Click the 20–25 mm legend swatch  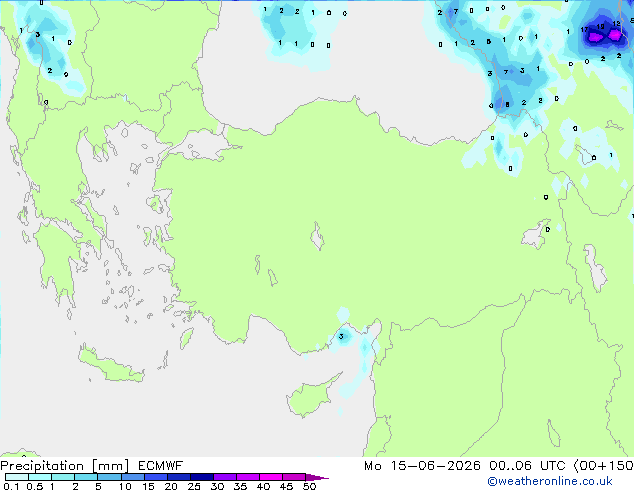[178, 477]
